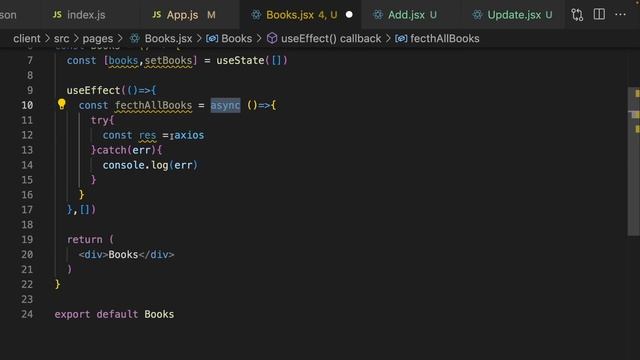Click console.log on line 14
The width and height of the screenshot is (640, 360).
135,165
